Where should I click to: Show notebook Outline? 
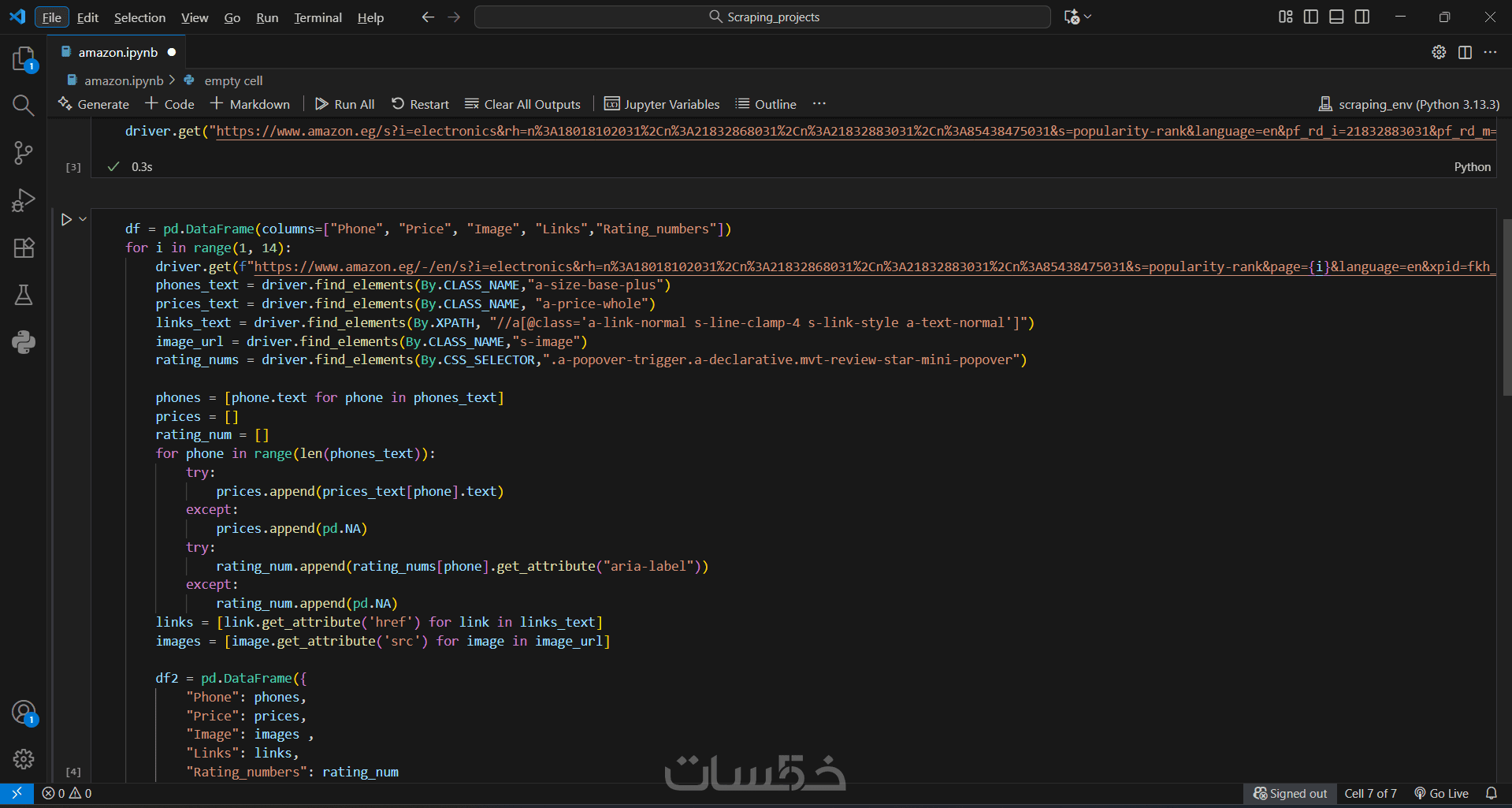pos(766,104)
